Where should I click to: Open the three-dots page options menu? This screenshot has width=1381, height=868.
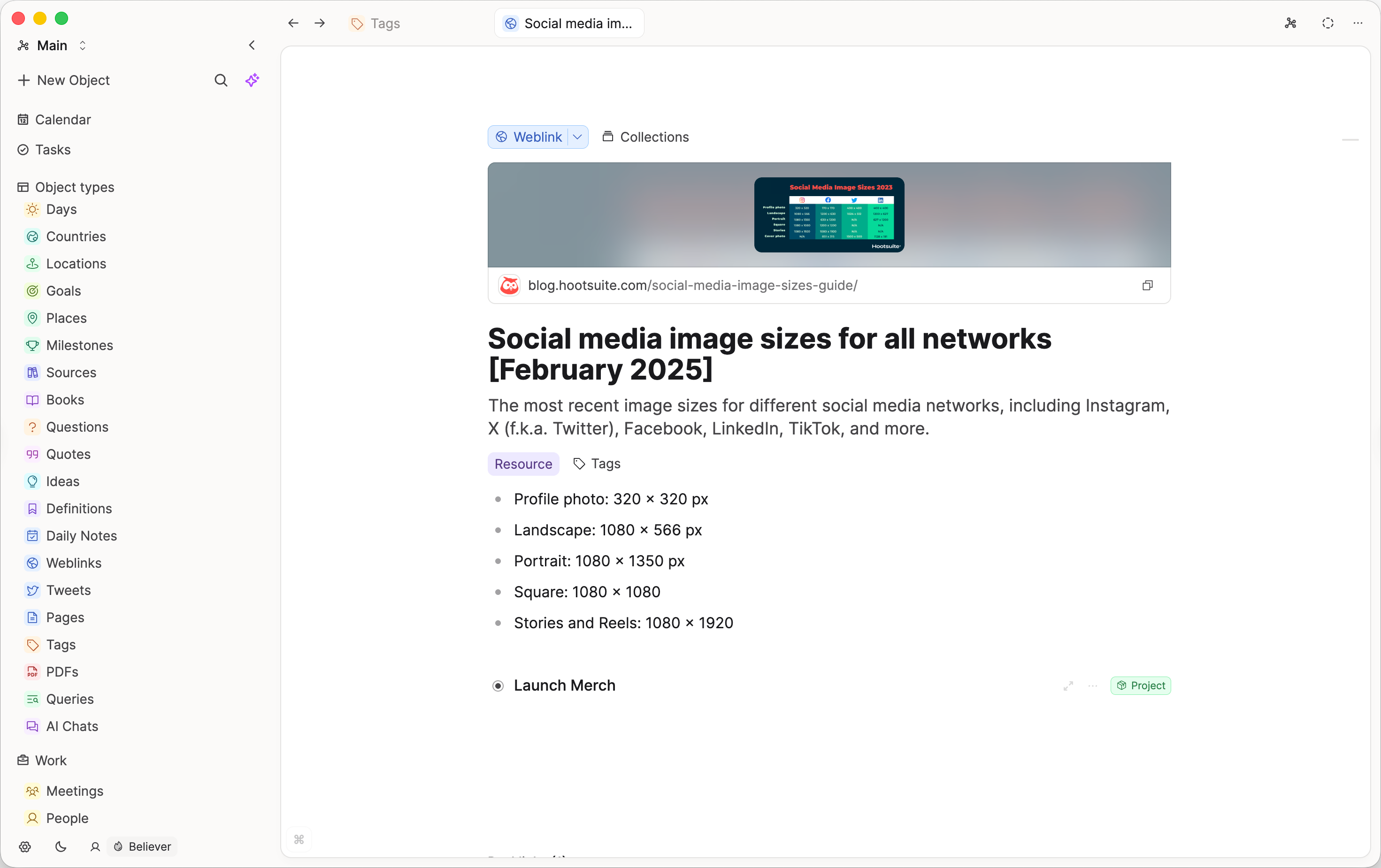pos(1358,23)
